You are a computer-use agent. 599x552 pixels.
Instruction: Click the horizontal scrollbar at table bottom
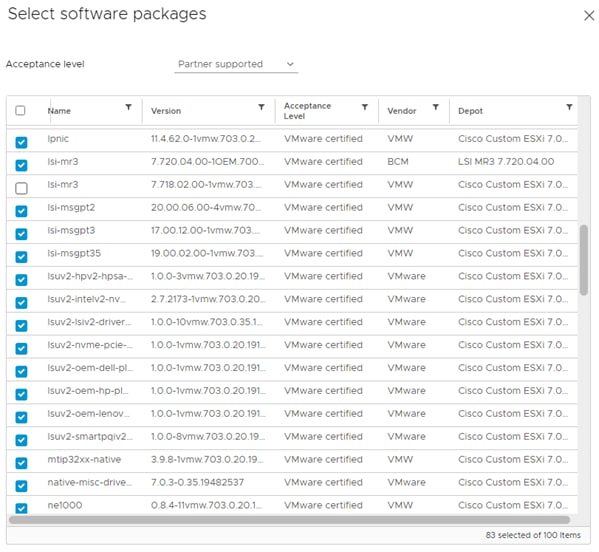[x=290, y=520]
